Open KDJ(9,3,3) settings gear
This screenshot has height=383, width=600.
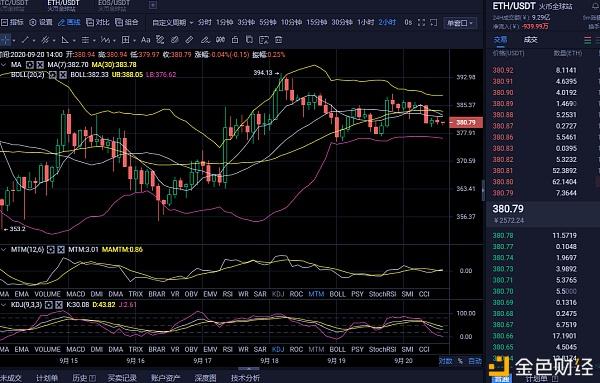(x=49, y=305)
